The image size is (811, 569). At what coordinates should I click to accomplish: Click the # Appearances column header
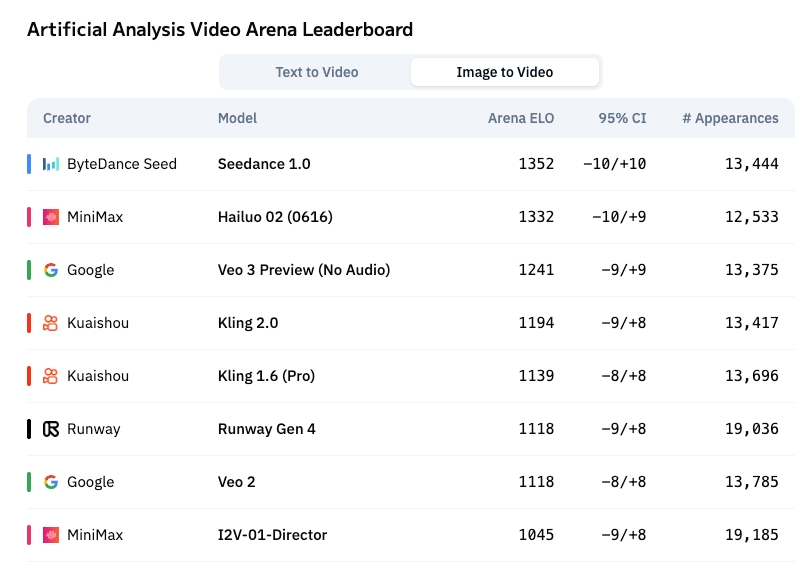click(730, 118)
